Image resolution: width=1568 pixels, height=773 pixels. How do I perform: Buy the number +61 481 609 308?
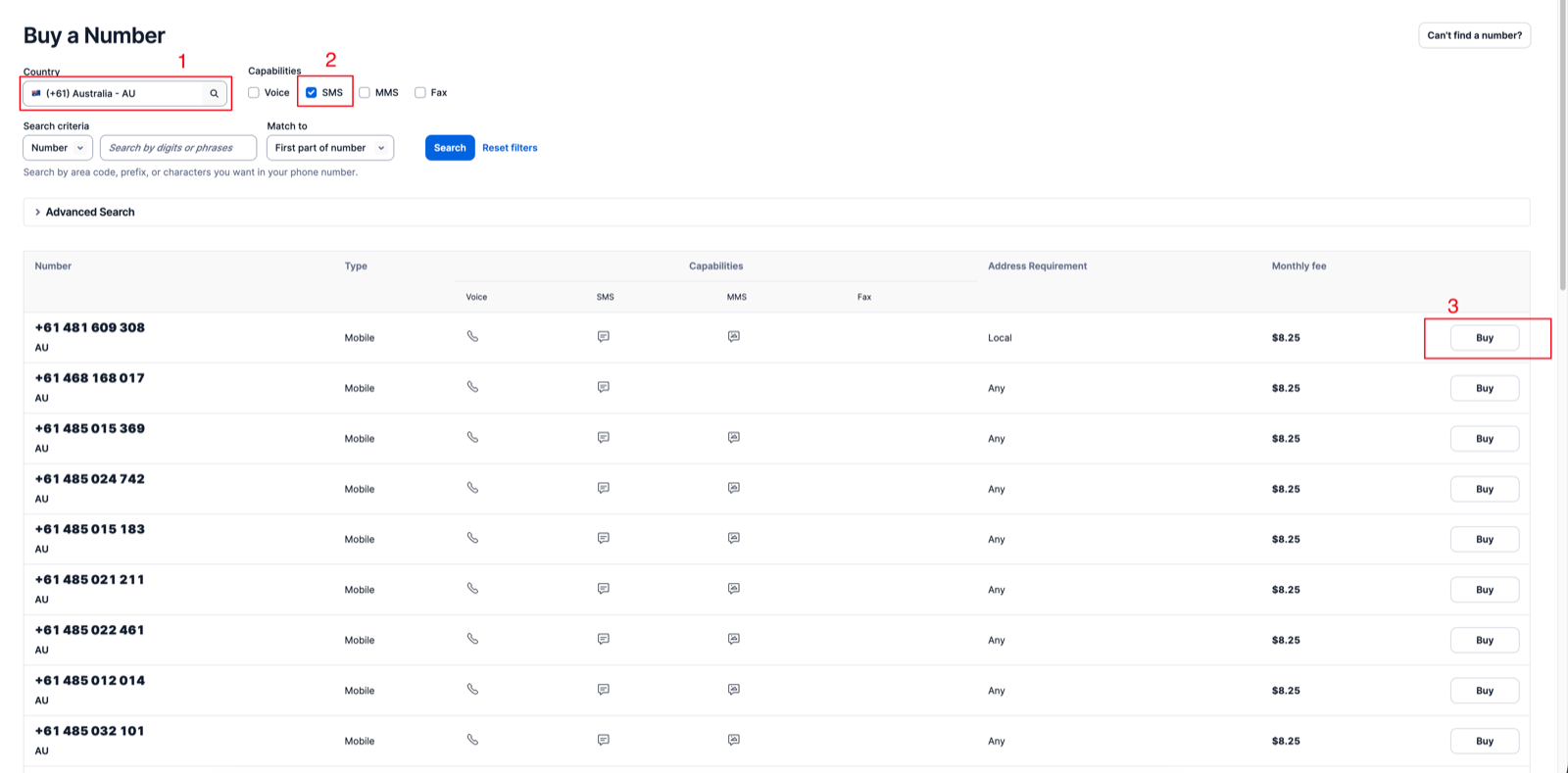click(x=1485, y=338)
